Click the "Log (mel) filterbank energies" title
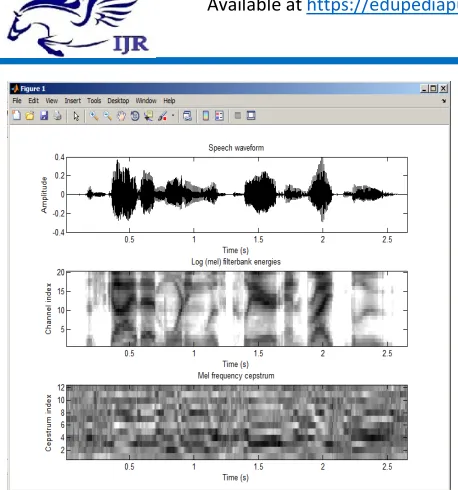458x490 pixels. (x=236, y=262)
